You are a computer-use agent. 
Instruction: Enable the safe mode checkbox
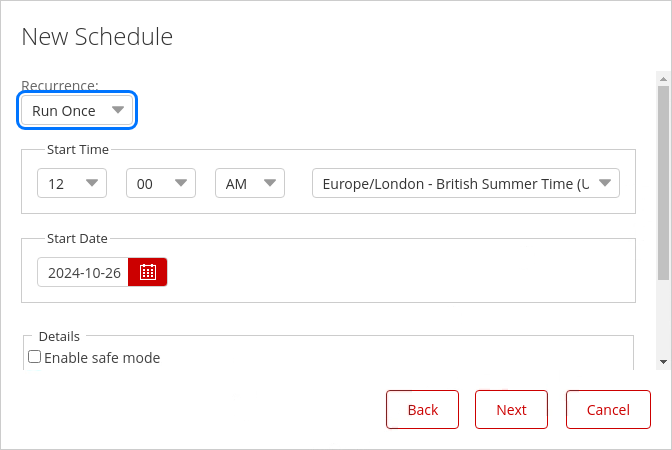pos(35,357)
